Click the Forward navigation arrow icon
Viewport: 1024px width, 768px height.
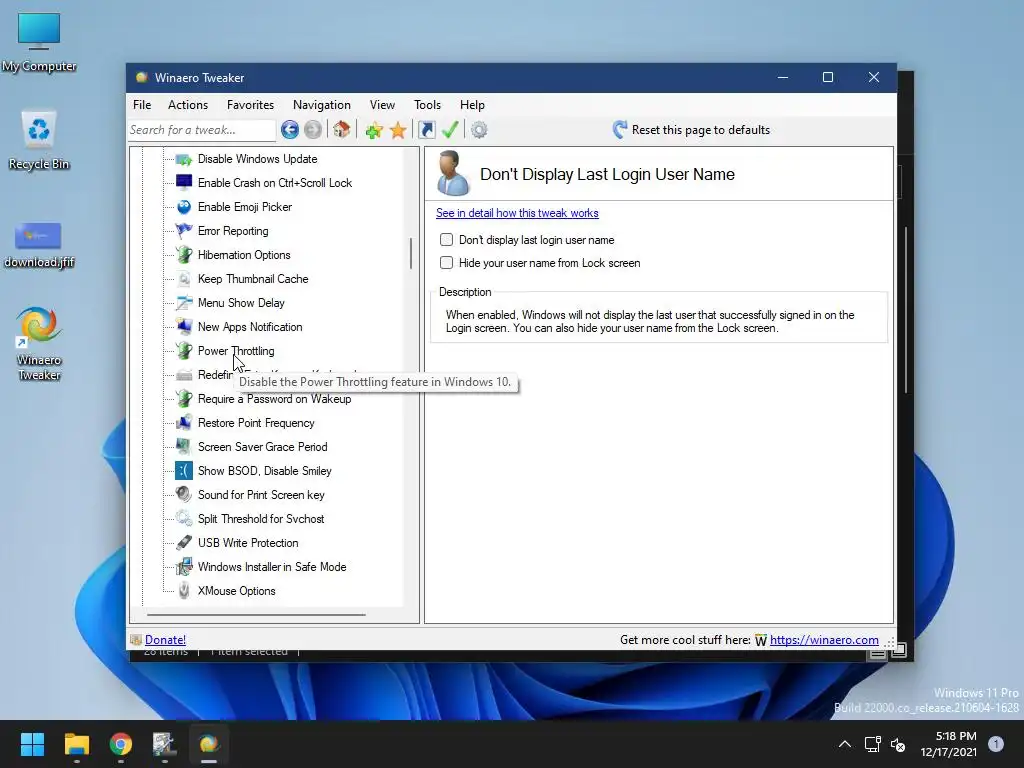pyautogui.click(x=313, y=130)
